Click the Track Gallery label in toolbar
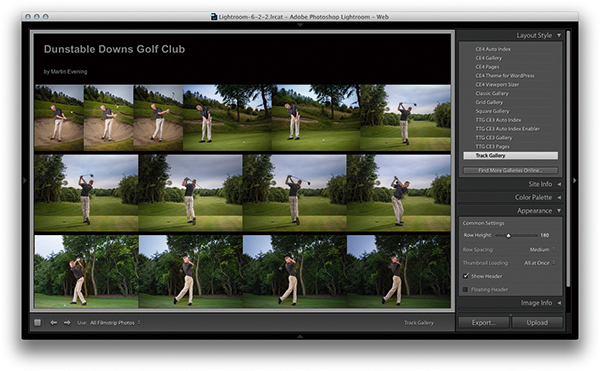The image size is (600, 371). click(419, 323)
